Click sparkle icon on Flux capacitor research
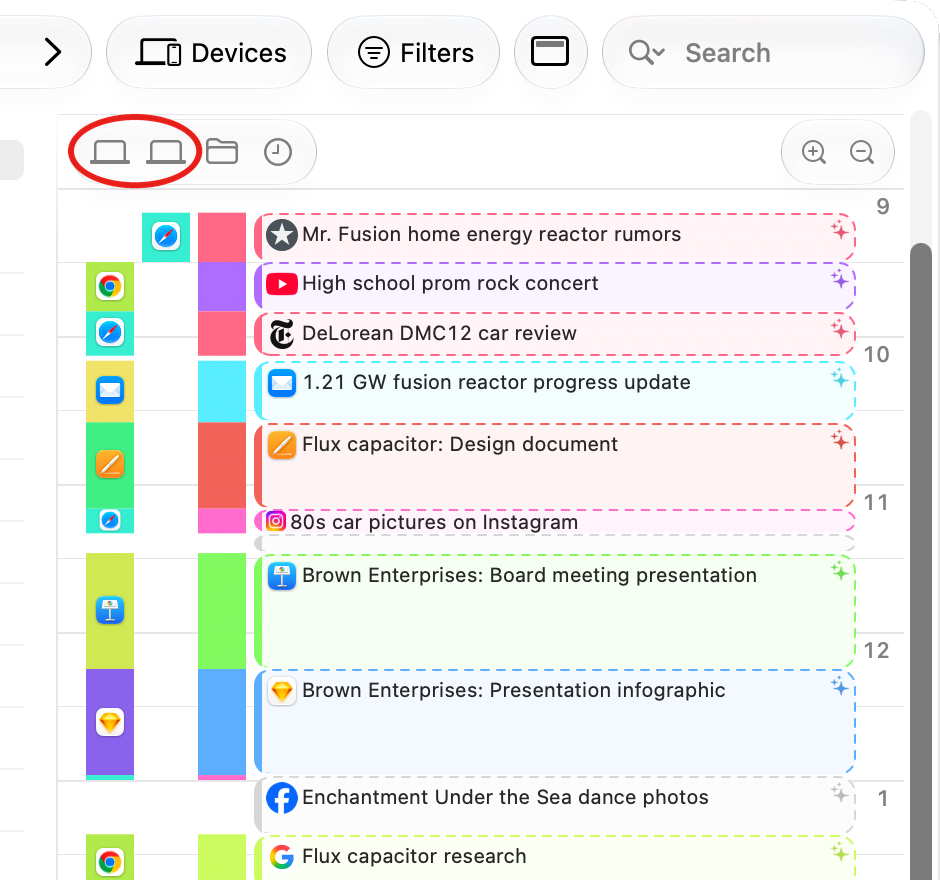Screen dimensions: 940x880 click(839, 852)
